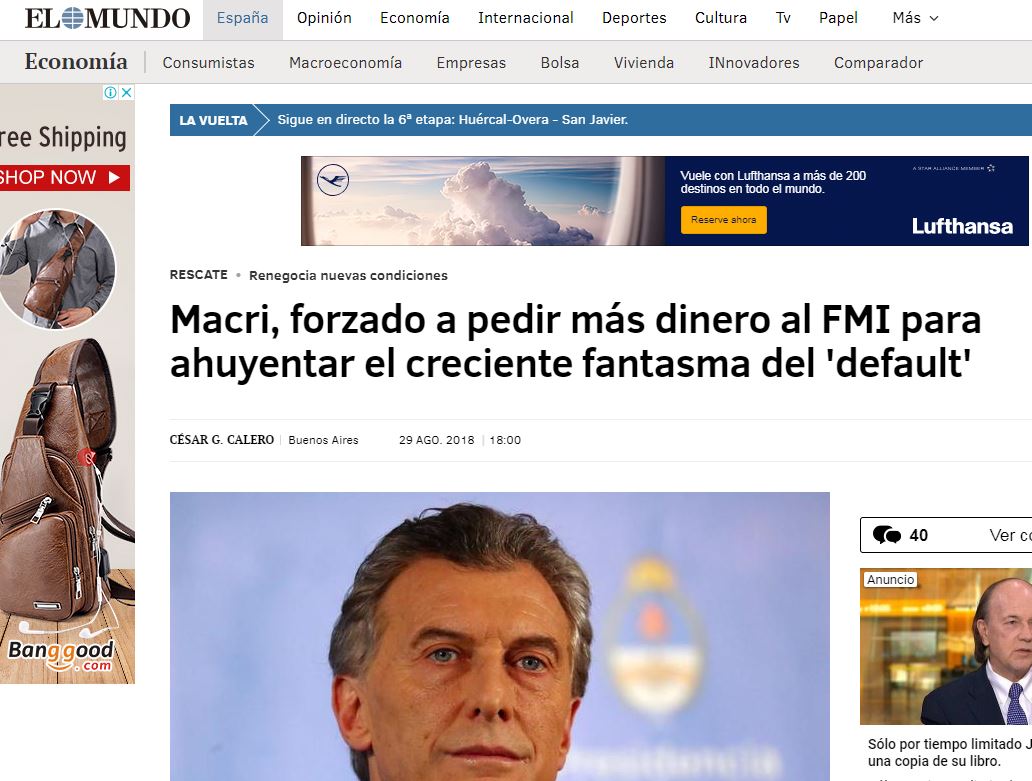Open the Comparador section
Image resolution: width=1032 pixels, height=781 pixels.
pos(878,63)
